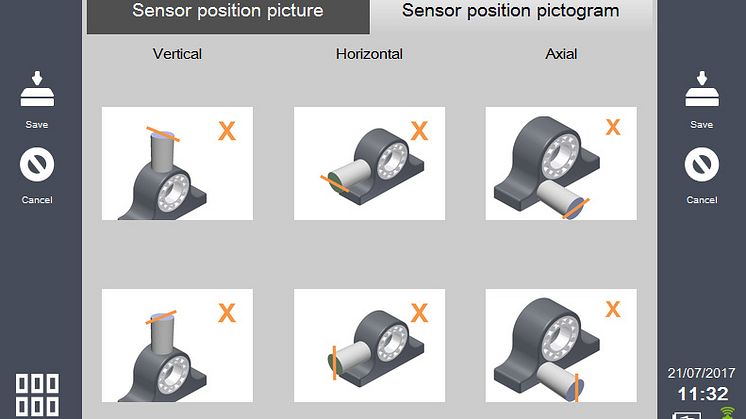Click the Save icon in right sidebar
The image size is (746, 419).
pos(702,89)
